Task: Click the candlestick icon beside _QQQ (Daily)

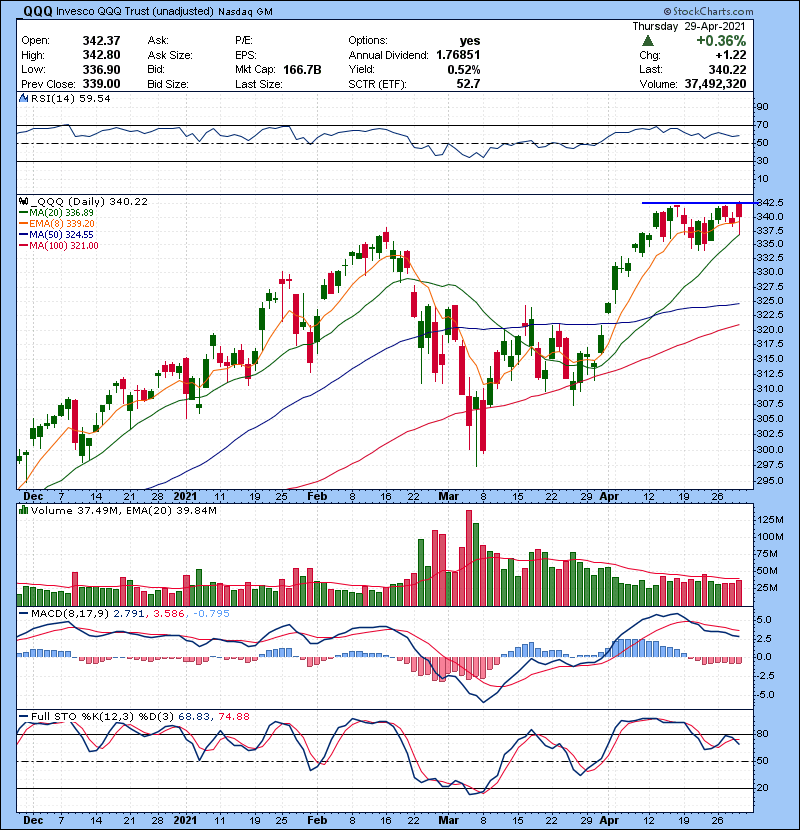Action: (23, 201)
